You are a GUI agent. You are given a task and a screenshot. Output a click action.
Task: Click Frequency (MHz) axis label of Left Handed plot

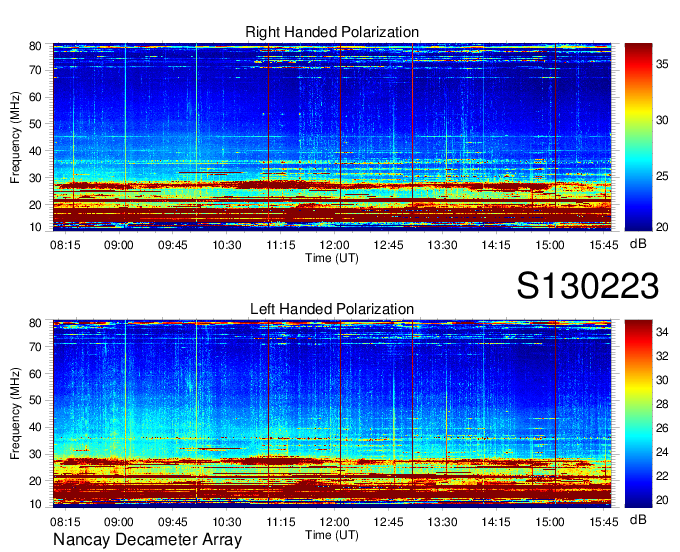click(x=15, y=414)
